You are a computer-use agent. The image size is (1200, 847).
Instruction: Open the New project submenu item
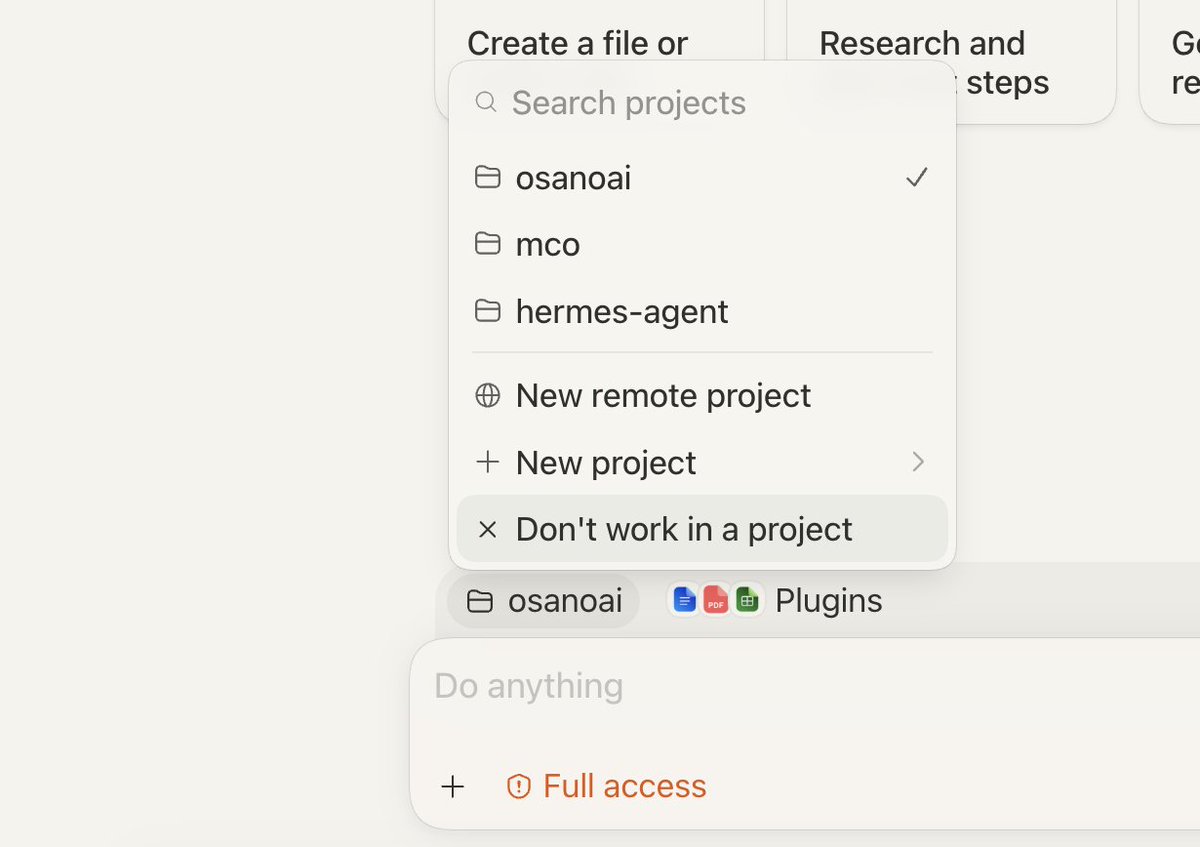[702, 462]
